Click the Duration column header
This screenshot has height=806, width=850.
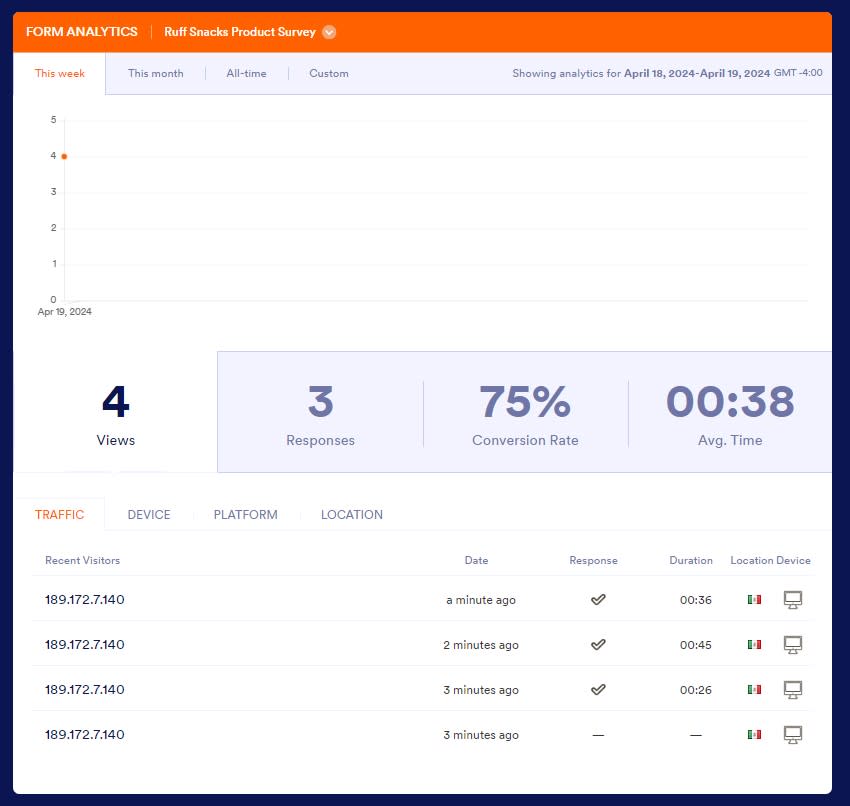[691, 560]
